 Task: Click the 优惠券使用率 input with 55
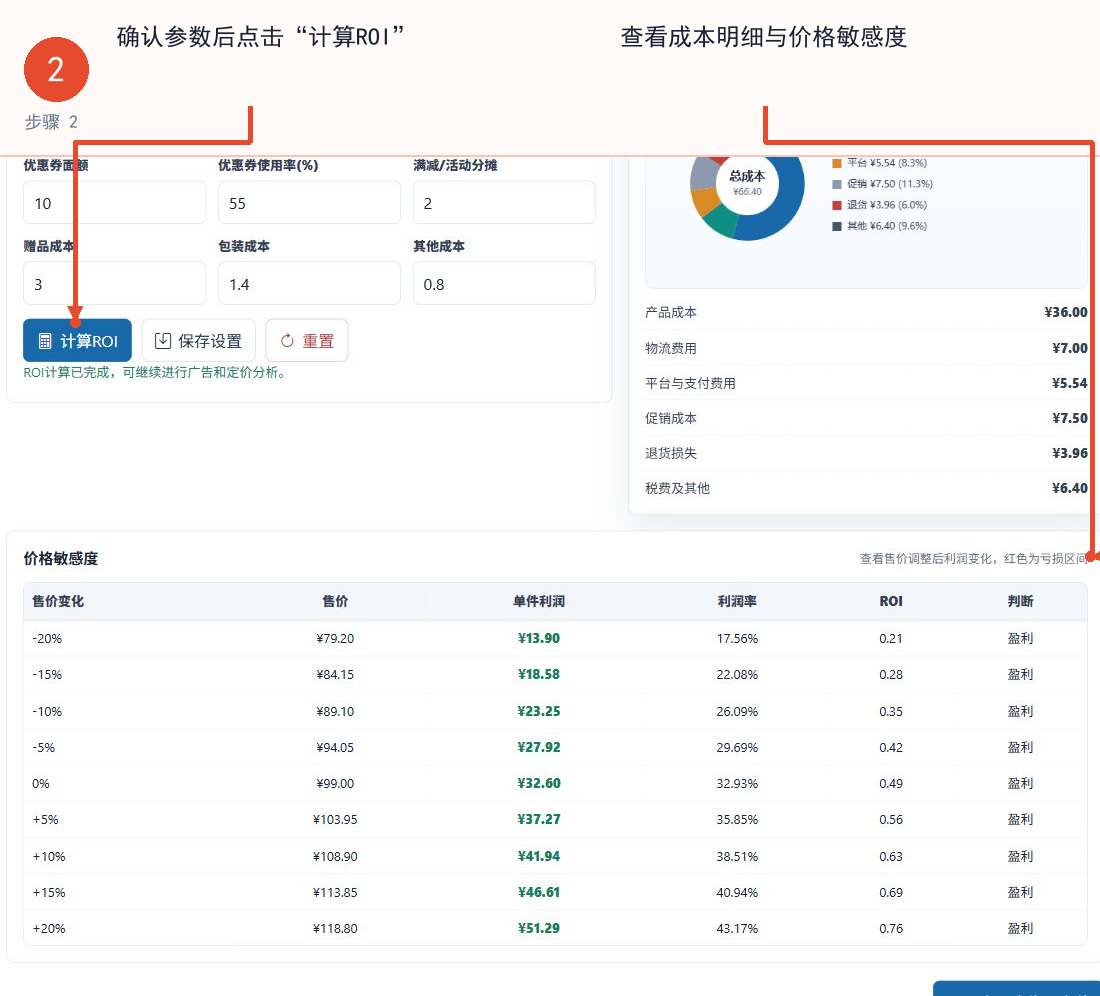tap(309, 203)
